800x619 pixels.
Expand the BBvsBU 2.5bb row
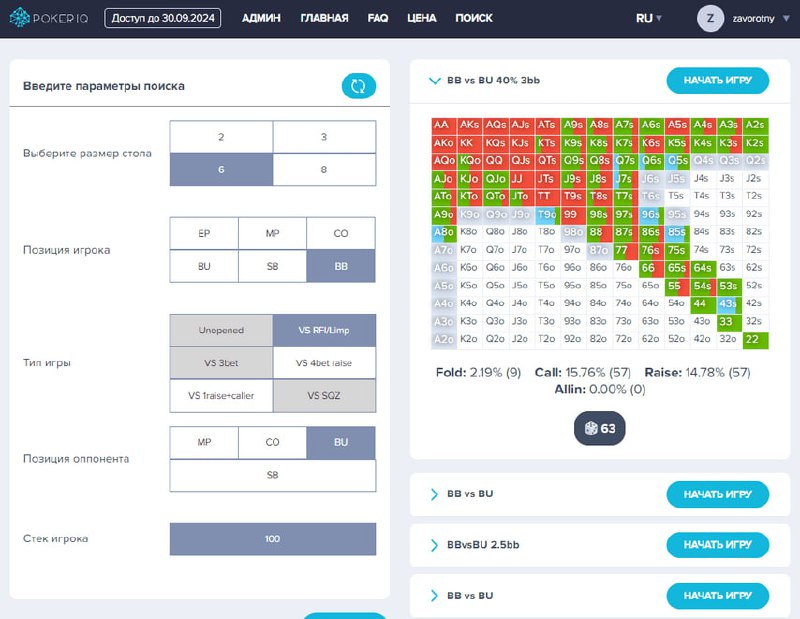pyautogui.click(x=434, y=545)
